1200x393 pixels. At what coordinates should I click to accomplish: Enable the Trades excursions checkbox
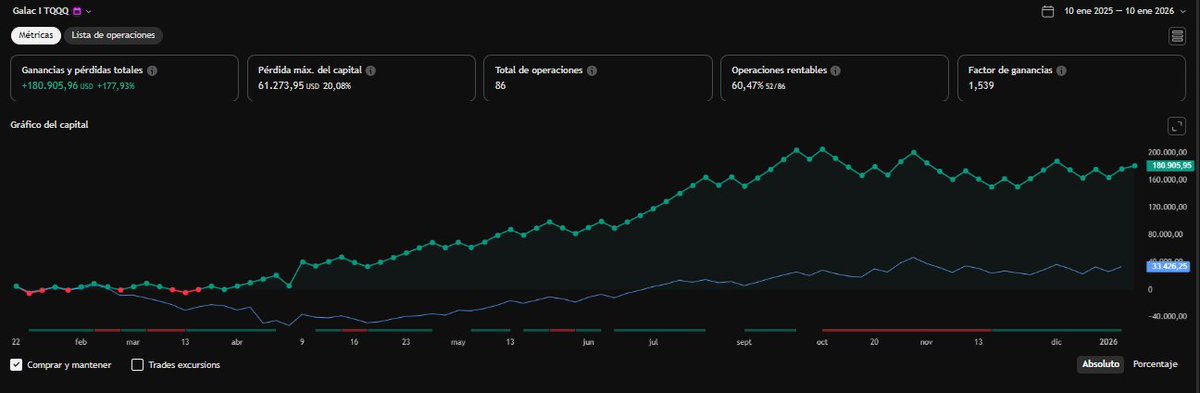[138, 365]
